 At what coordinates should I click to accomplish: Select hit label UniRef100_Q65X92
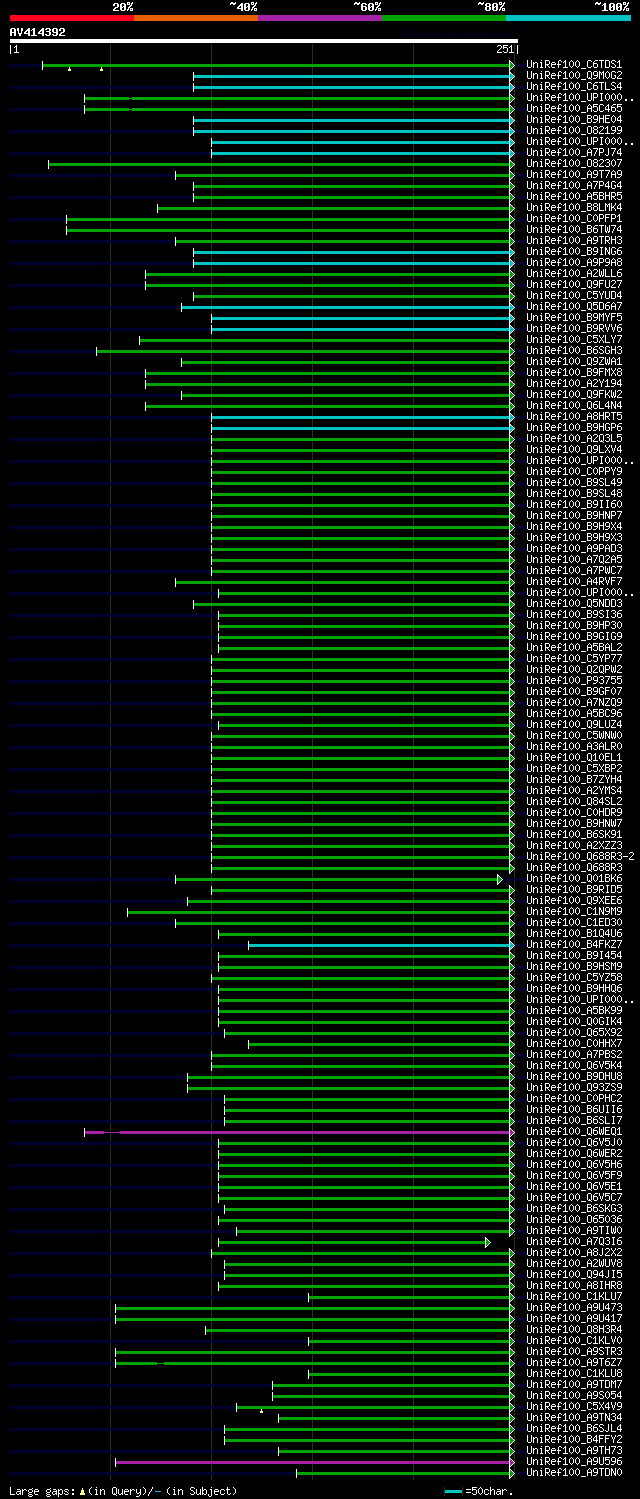point(574,1033)
